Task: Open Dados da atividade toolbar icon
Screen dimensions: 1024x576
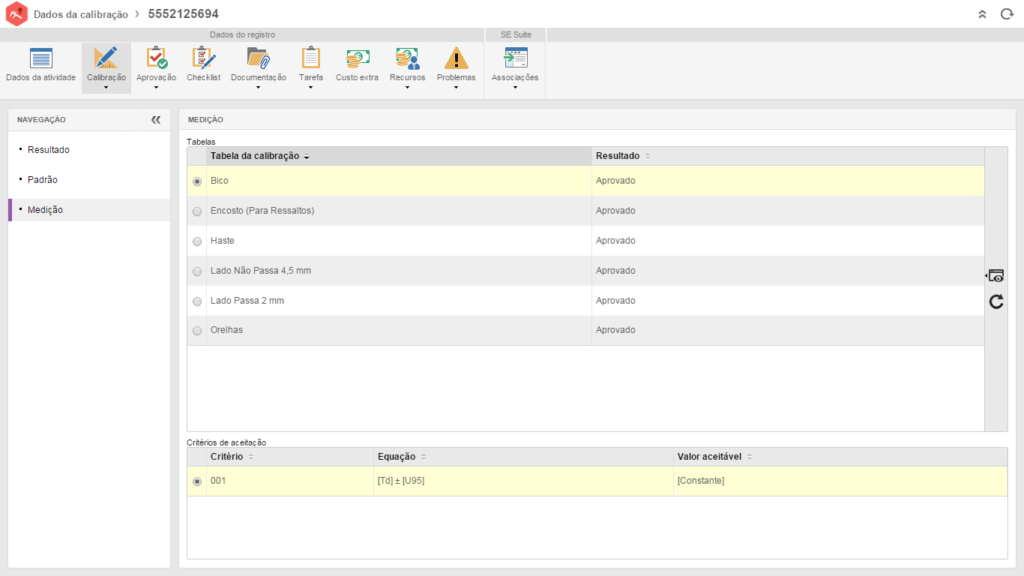Action: [x=40, y=59]
